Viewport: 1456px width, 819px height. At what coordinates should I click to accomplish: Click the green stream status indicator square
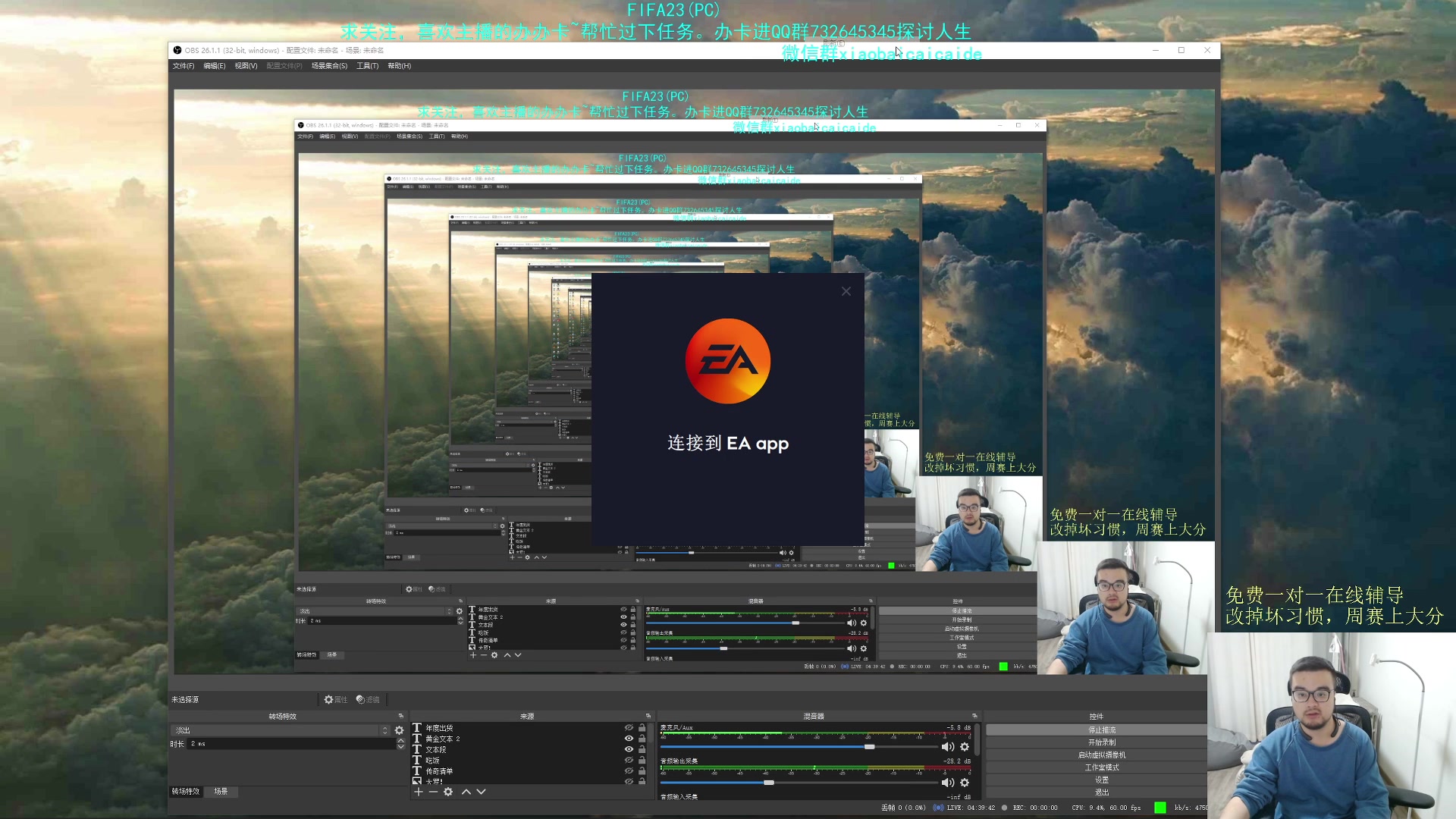click(x=1159, y=808)
